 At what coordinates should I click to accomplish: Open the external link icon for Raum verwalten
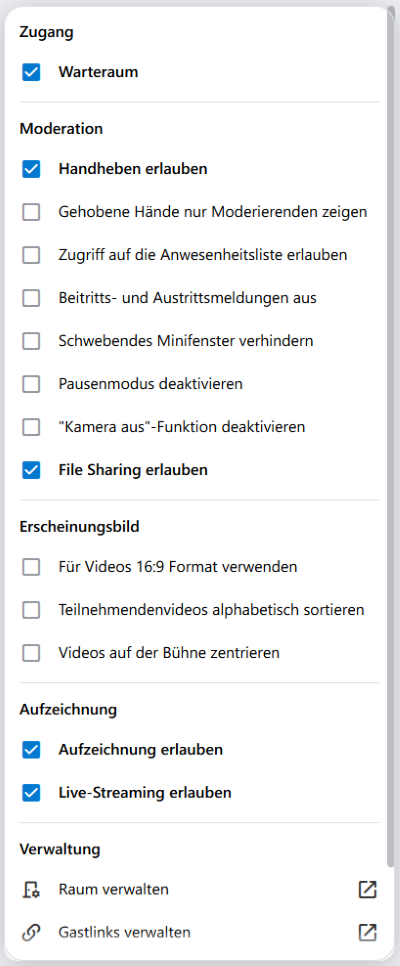(367, 890)
